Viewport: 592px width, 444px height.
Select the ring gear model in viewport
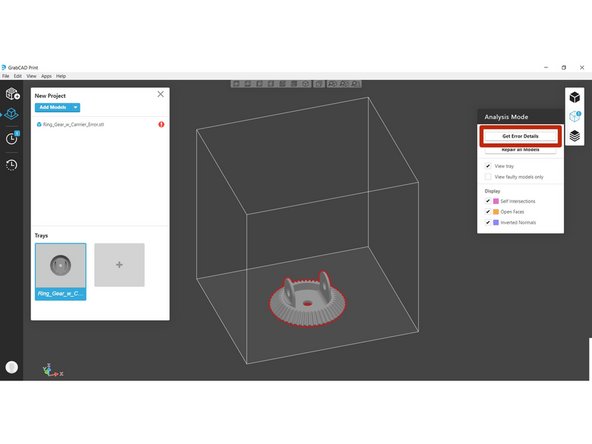click(307, 300)
